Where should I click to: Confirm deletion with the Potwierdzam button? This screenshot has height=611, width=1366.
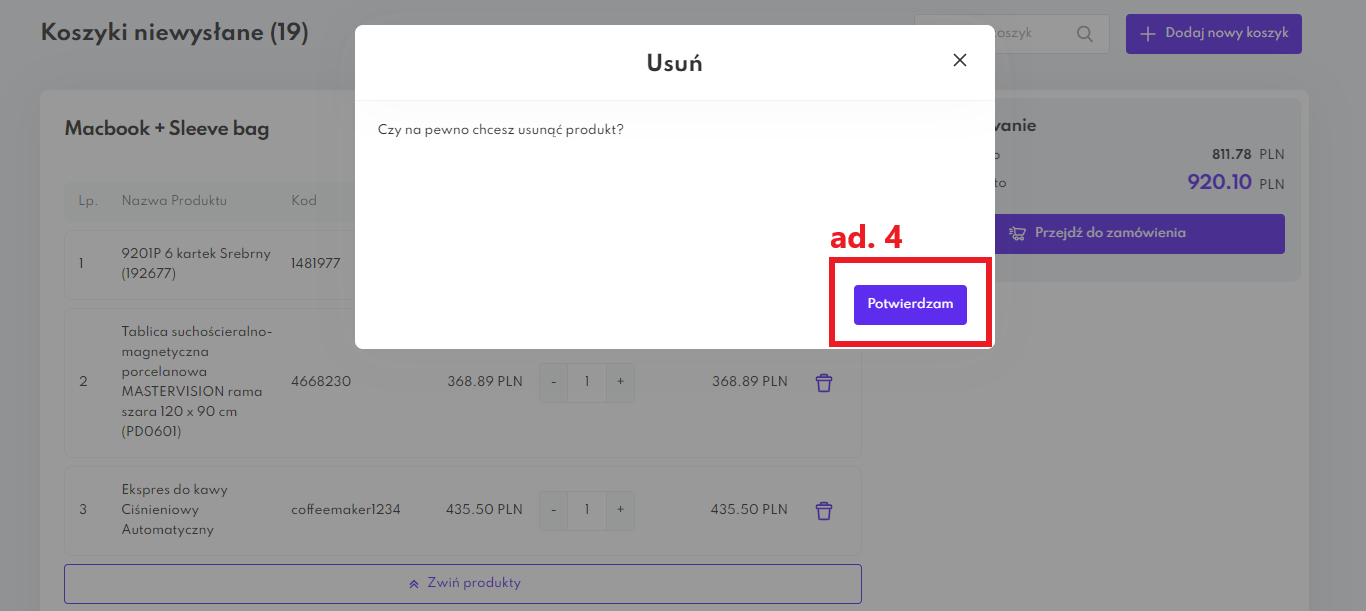(x=910, y=304)
